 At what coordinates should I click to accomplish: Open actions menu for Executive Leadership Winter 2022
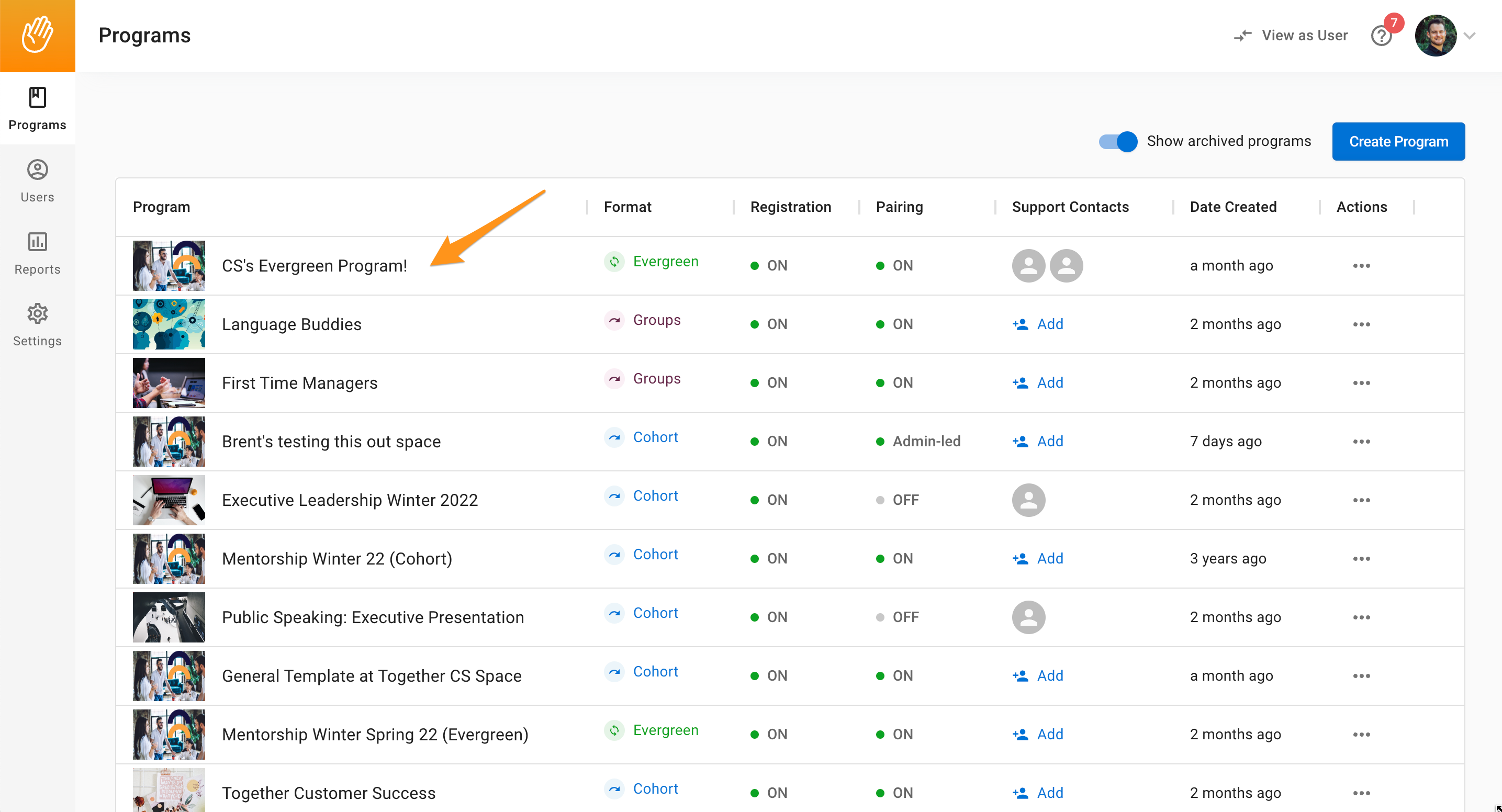pyautogui.click(x=1361, y=500)
